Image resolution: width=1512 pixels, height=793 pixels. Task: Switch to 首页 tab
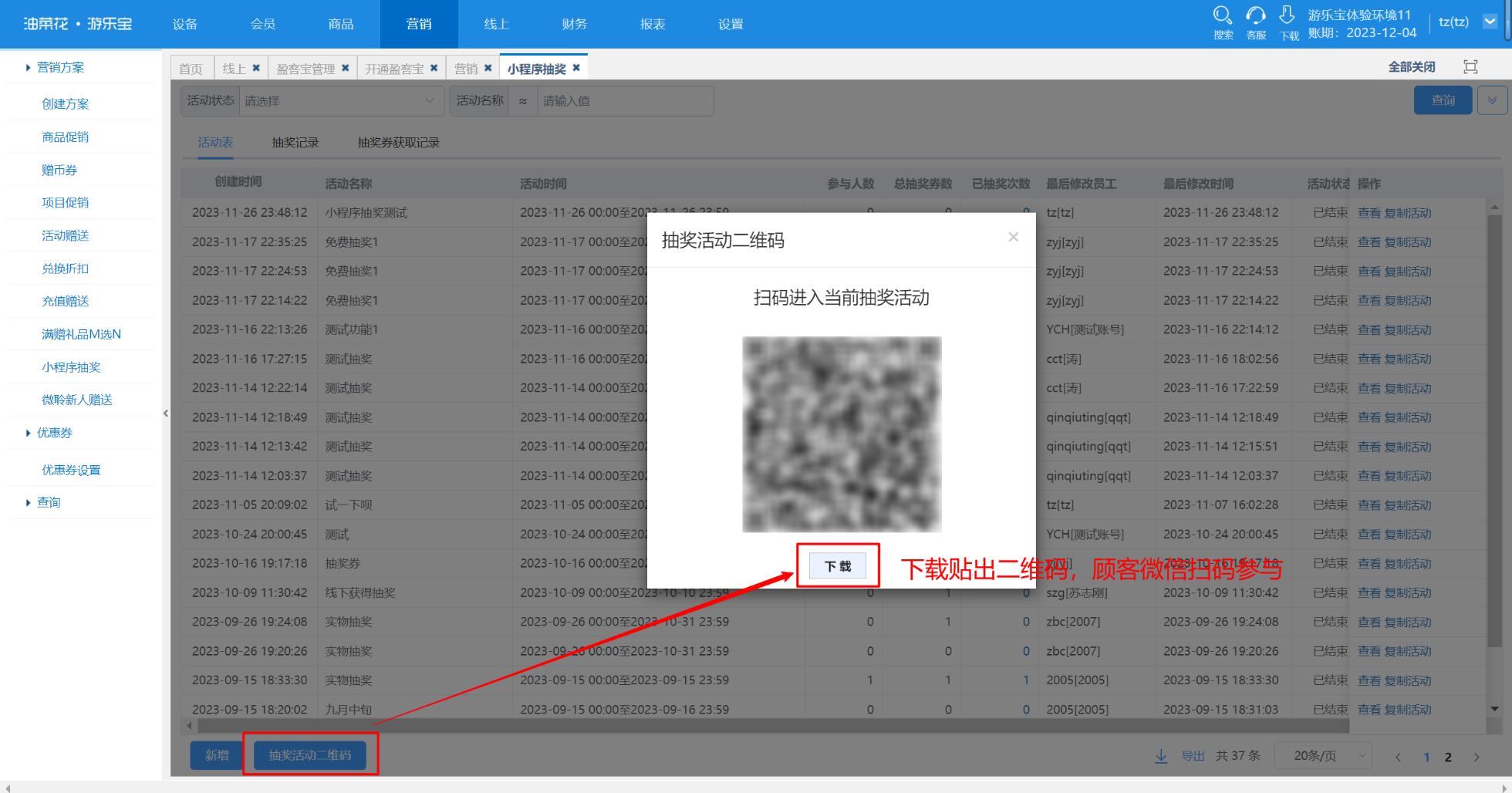point(191,69)
